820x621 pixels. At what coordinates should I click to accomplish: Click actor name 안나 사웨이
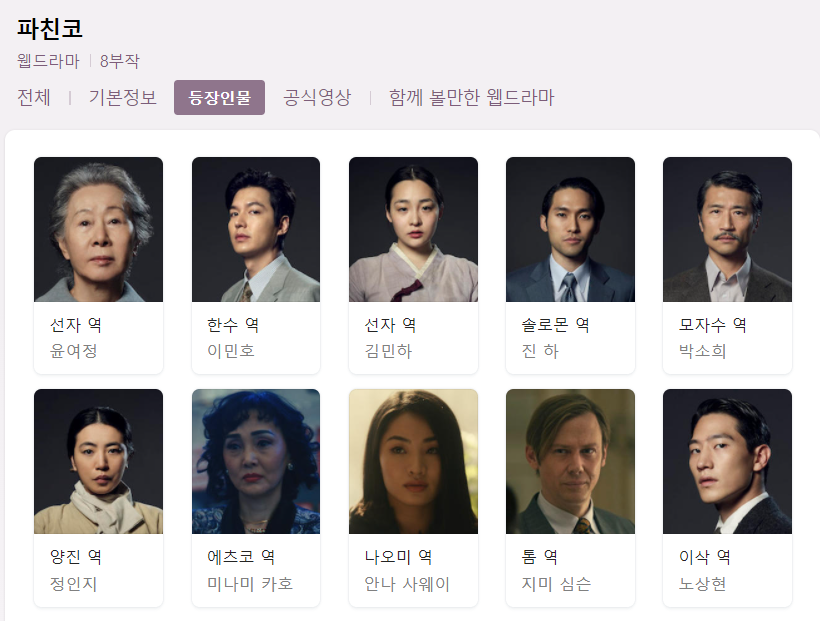pos(407,583)
